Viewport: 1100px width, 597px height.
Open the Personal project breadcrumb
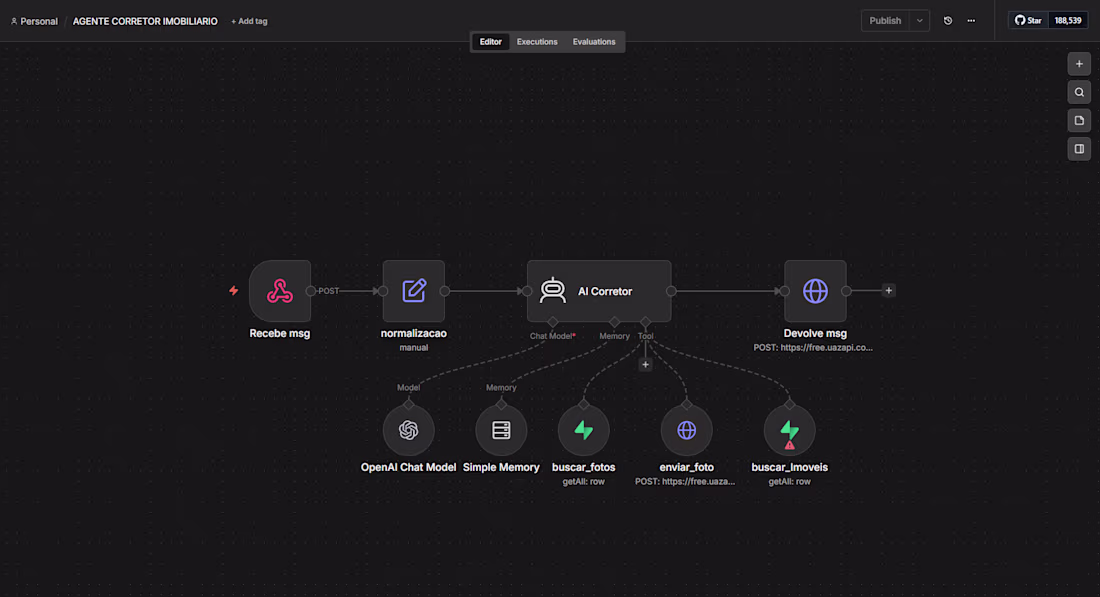34,21
